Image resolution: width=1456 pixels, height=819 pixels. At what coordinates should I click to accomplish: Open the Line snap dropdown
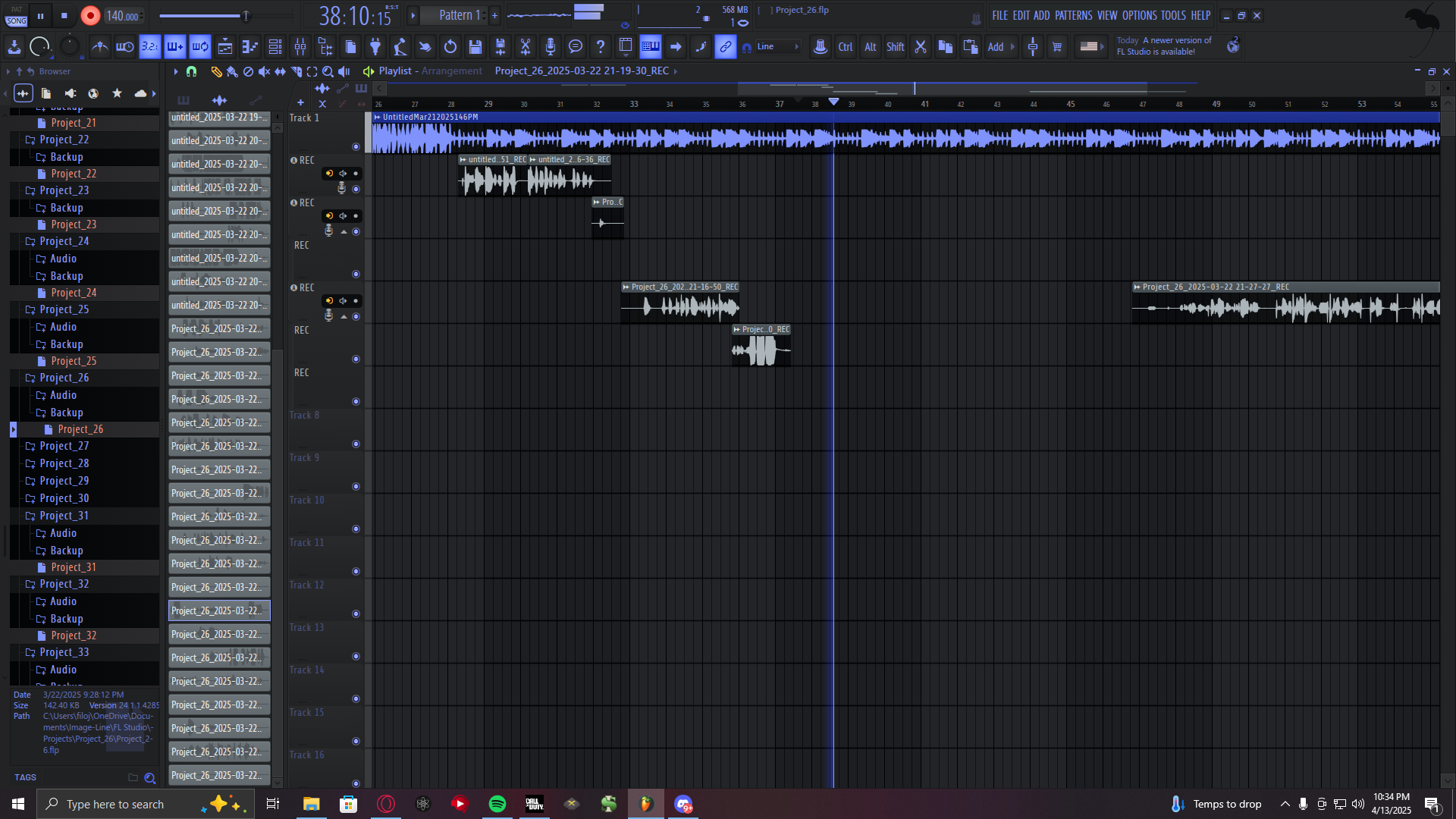click(777, 47)
